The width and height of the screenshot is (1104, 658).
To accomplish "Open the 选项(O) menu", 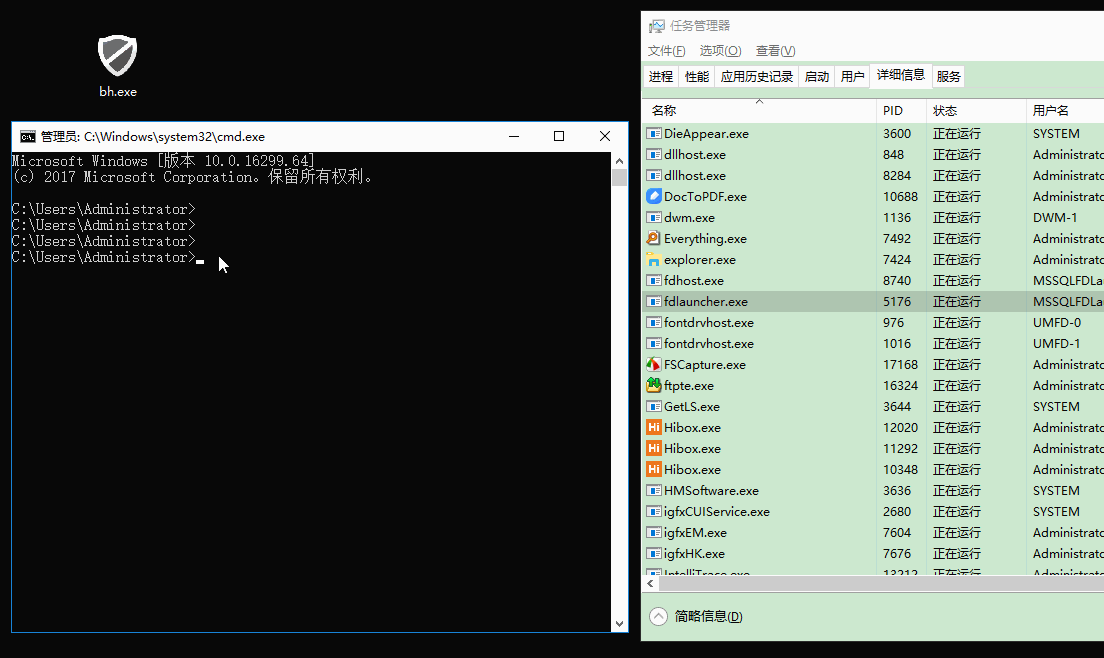I will pos(720,51).
